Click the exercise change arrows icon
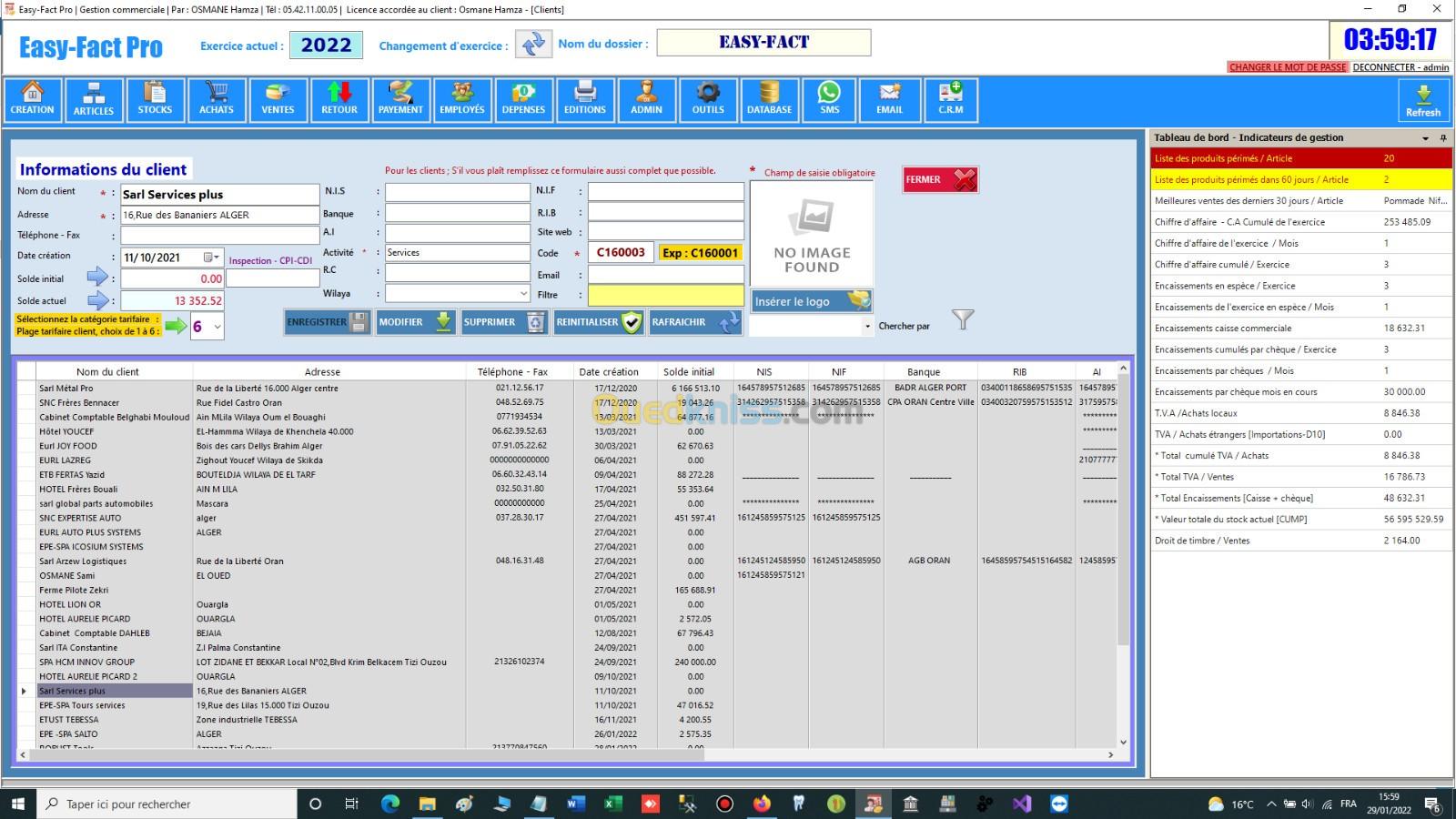 [x=533, y=44]
